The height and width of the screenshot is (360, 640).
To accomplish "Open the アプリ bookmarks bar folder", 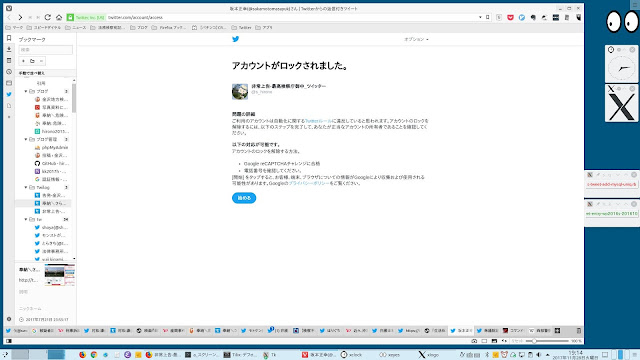I will coord(264,28).
